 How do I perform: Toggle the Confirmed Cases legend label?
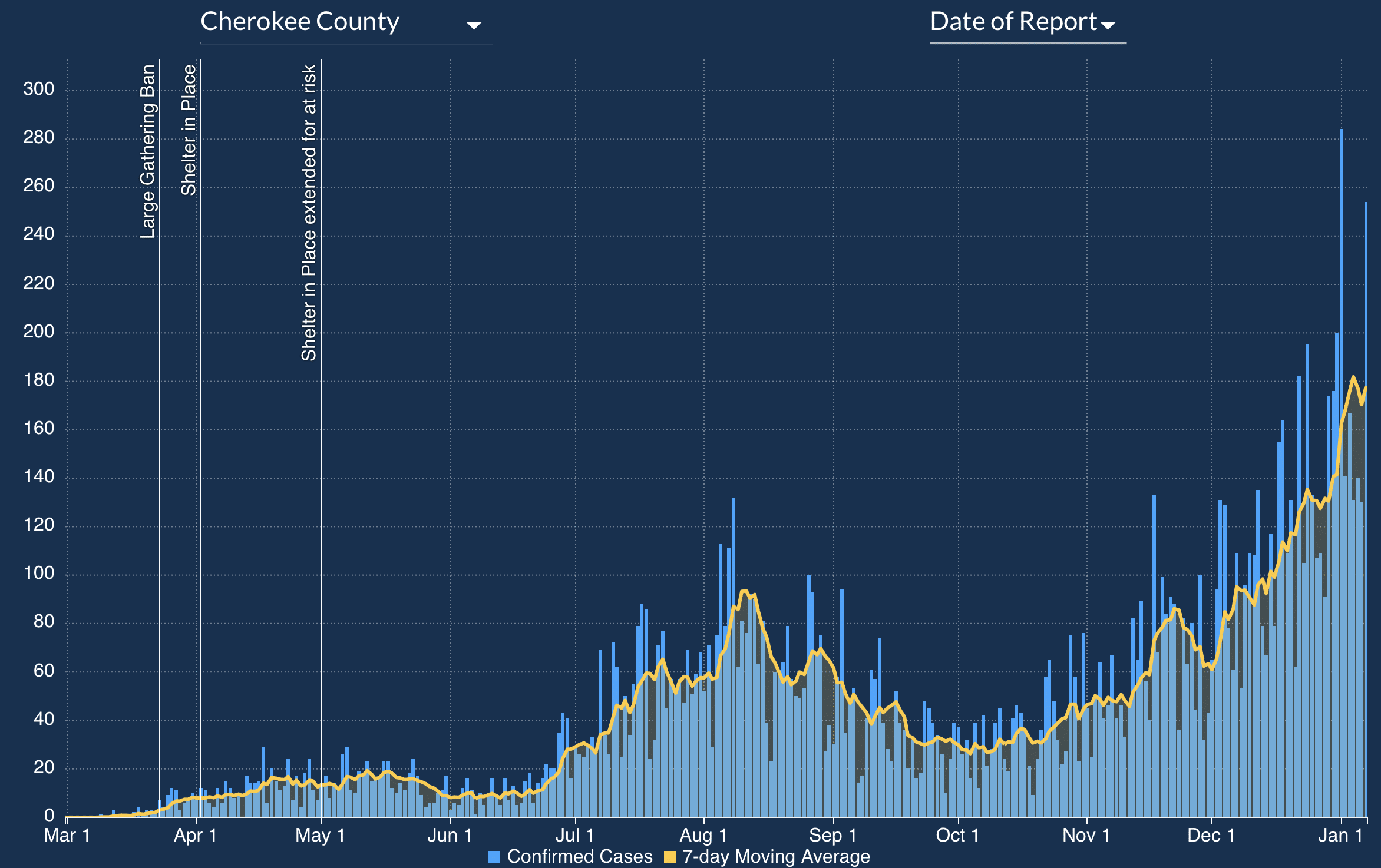point(580,856)
